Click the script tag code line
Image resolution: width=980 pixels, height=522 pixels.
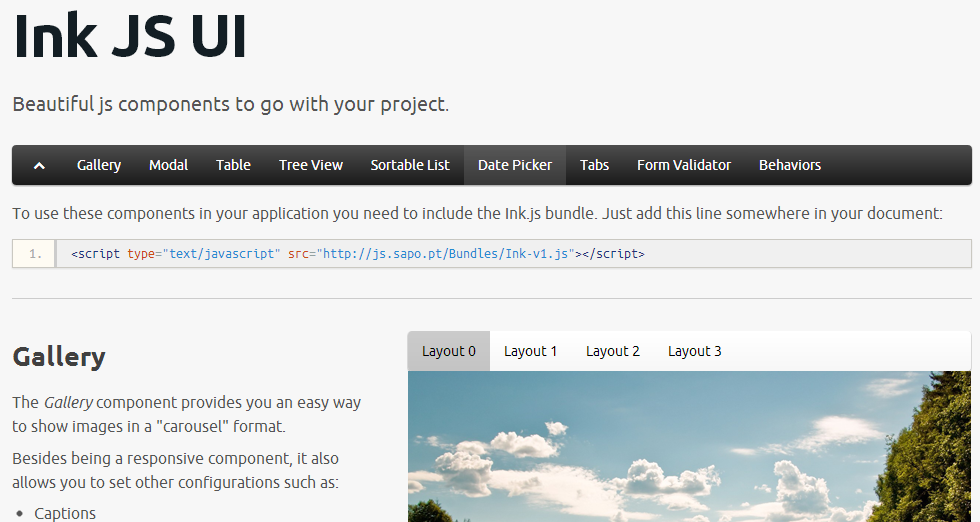pos(358,254)
